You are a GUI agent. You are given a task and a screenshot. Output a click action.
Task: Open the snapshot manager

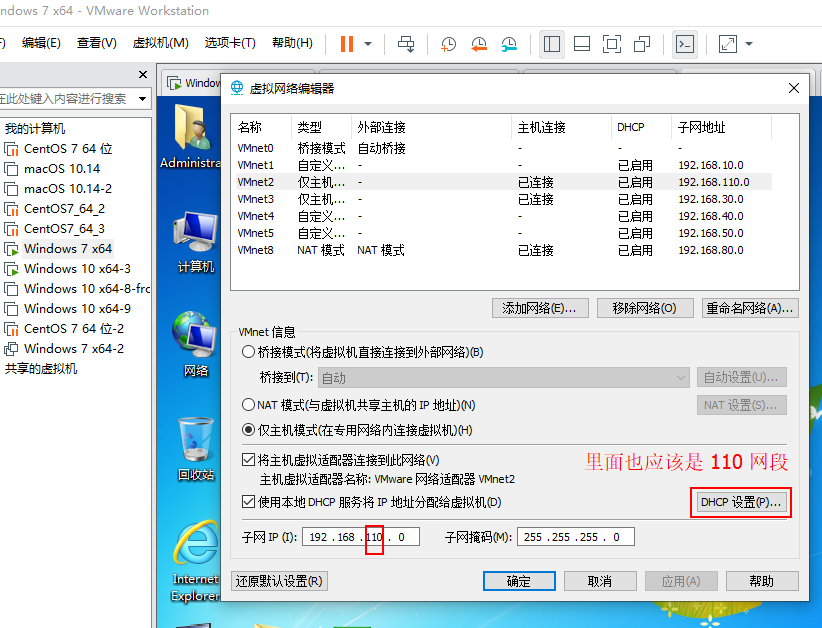[x=509, y=44]
